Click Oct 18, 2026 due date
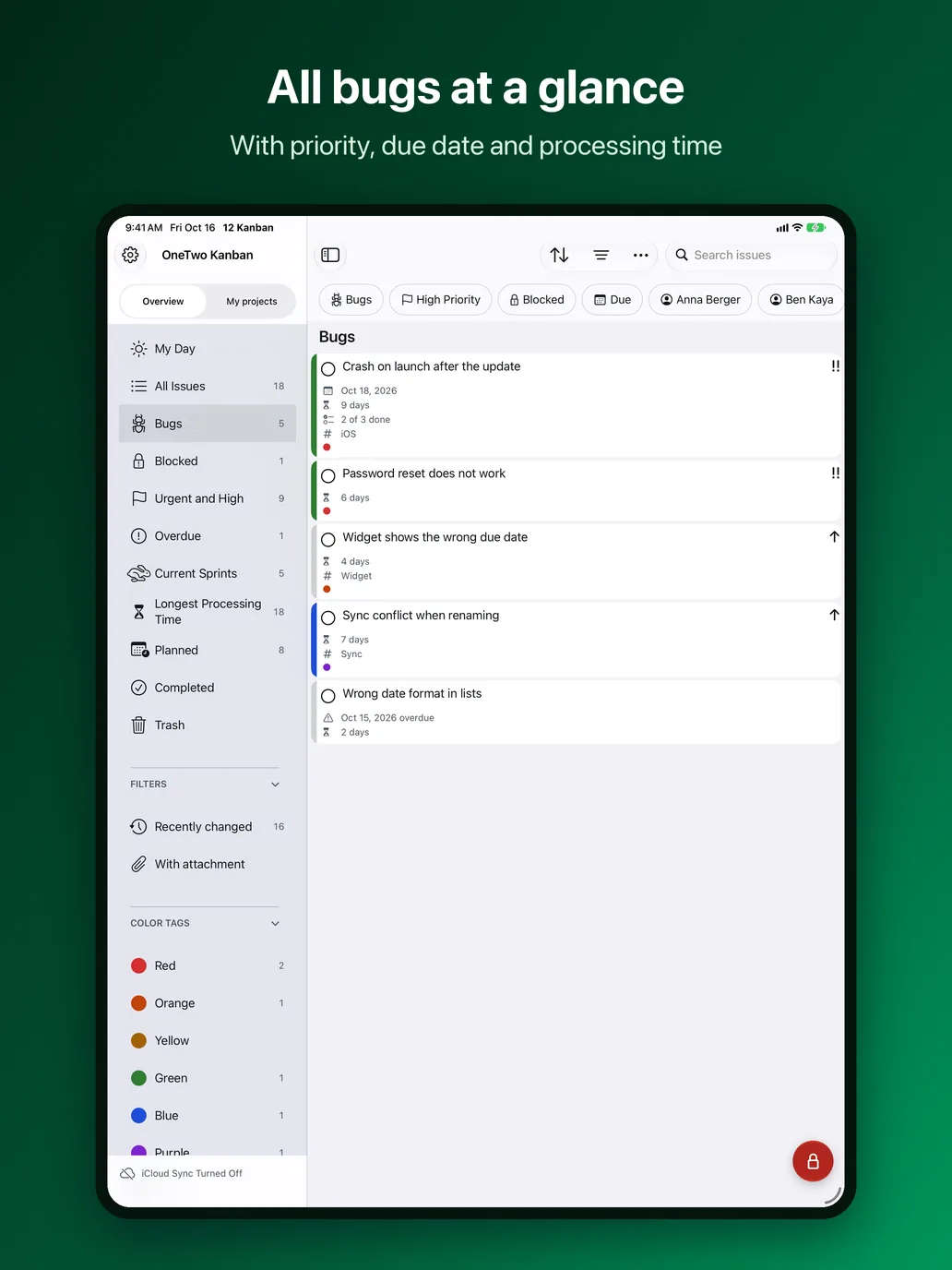Viewport: 952px width, 1270px height. [369, 390]
